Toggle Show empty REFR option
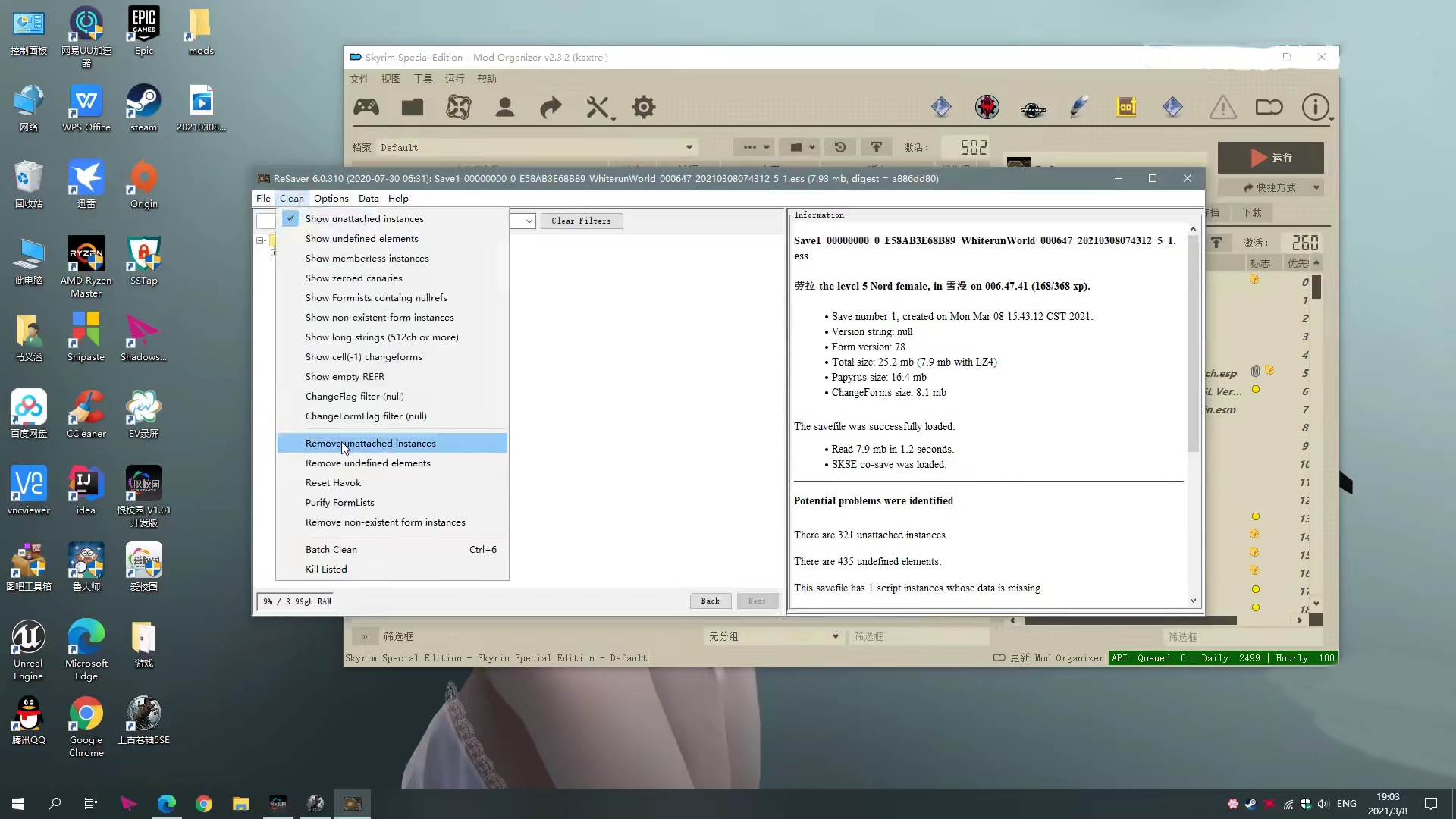The image size is (1456, 819). click(x=392, y=376)
